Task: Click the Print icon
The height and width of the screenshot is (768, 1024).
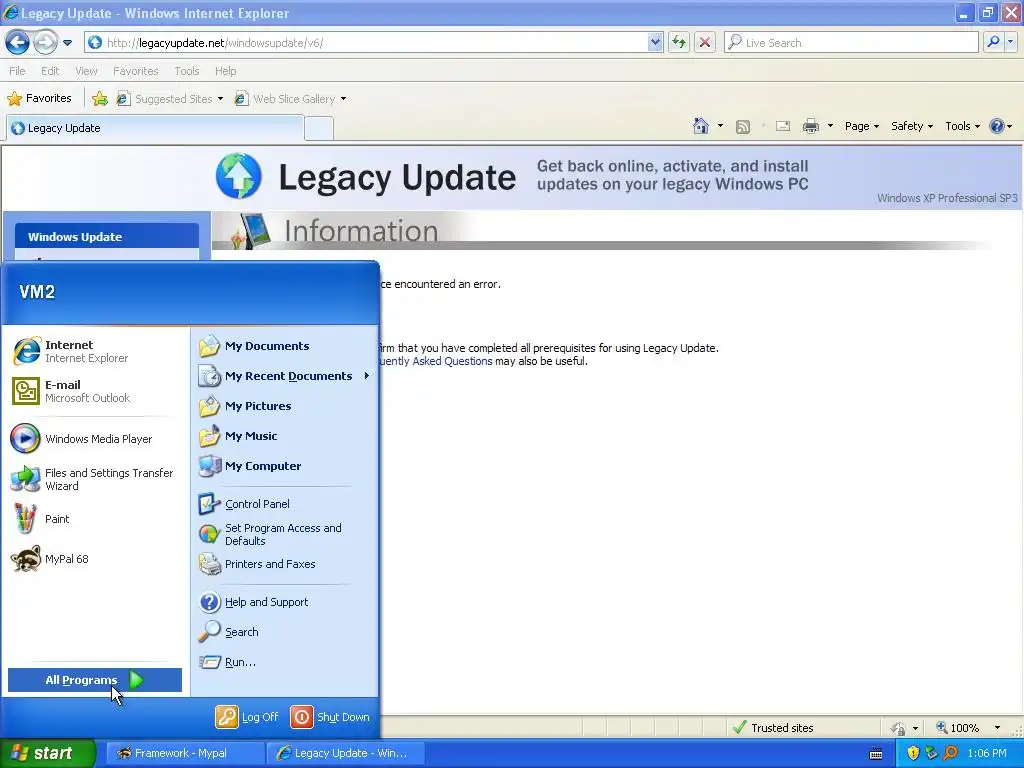Action: 810,126
